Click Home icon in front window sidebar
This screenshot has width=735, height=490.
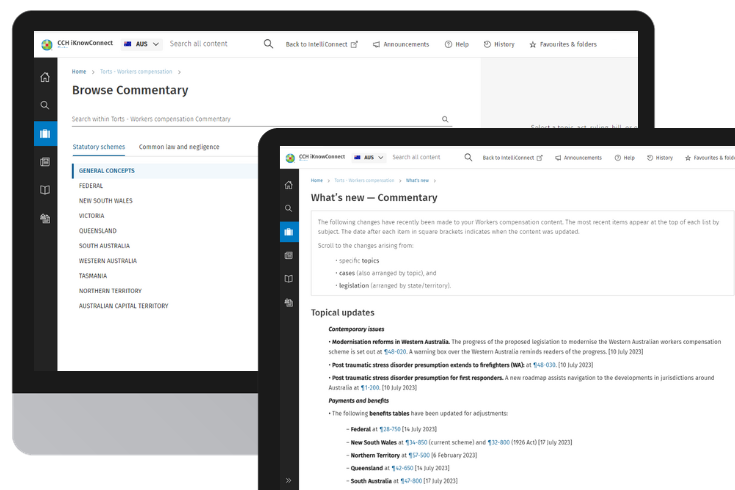[289, 185]
